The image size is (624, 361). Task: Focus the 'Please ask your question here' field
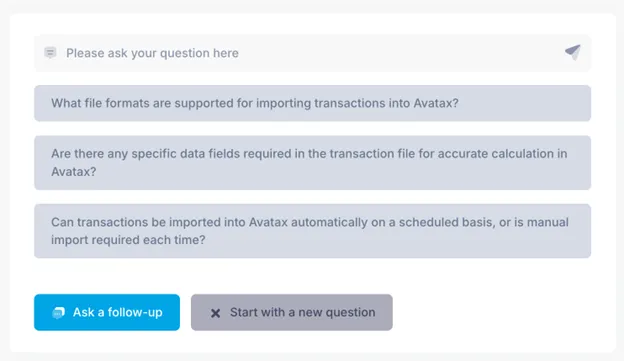click(x=312, y=53)
